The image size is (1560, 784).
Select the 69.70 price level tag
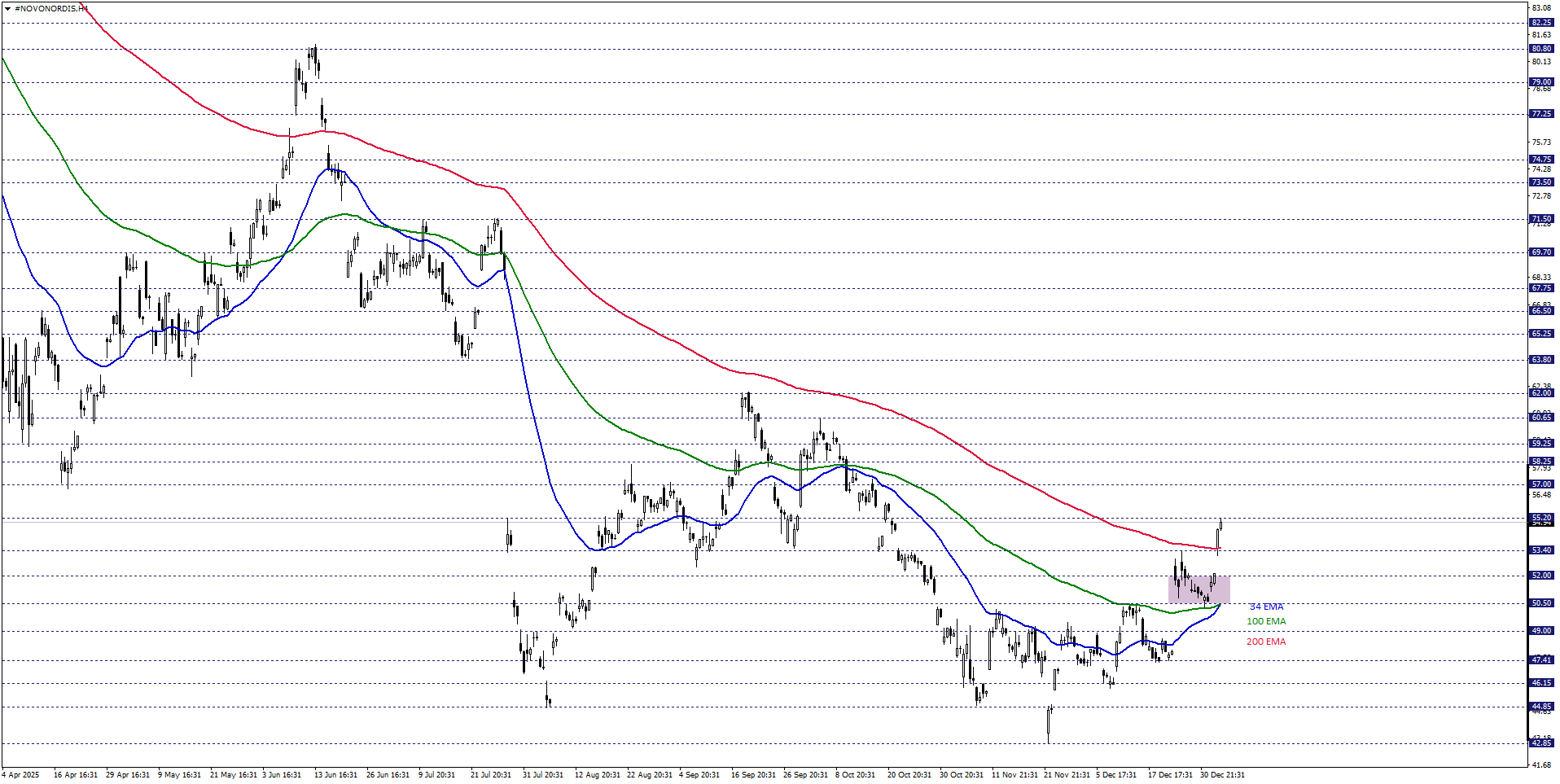coord(1541,252)
